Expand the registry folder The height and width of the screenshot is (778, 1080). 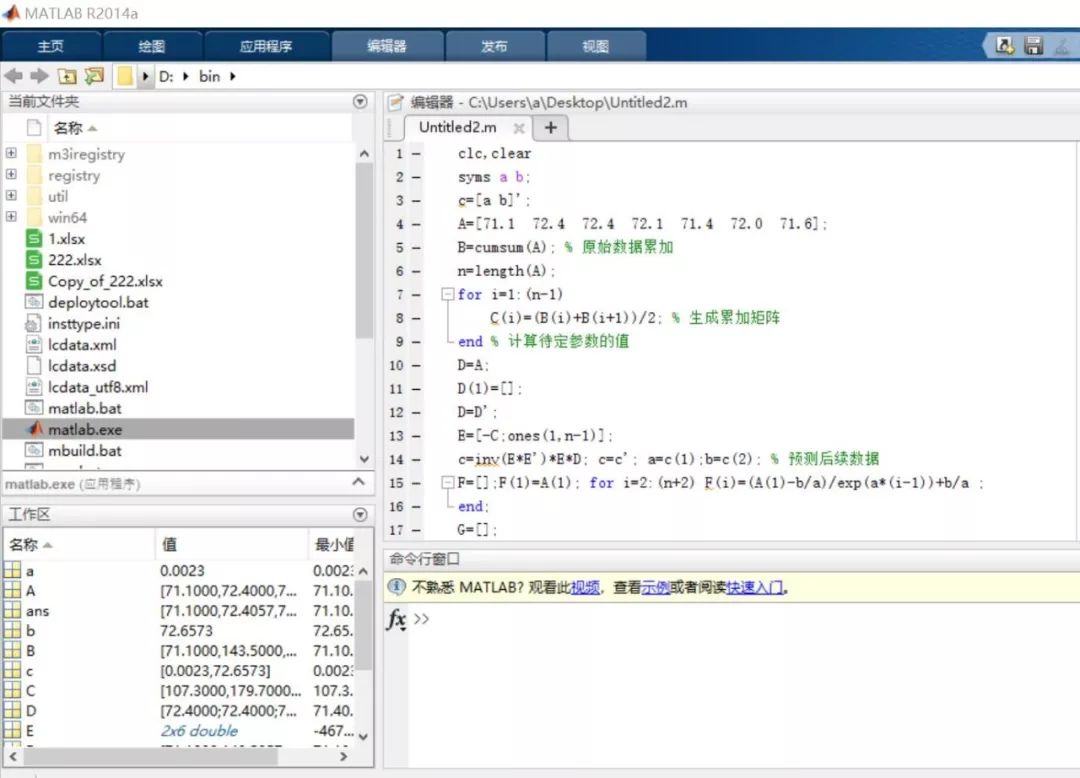[x=11, y=174]
